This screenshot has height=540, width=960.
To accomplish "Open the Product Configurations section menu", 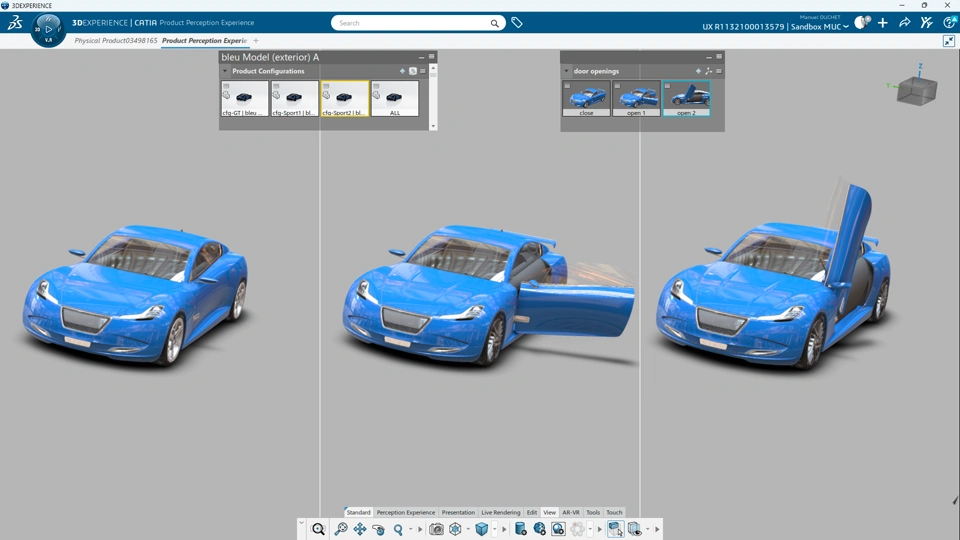I will (x=422, y=71).
